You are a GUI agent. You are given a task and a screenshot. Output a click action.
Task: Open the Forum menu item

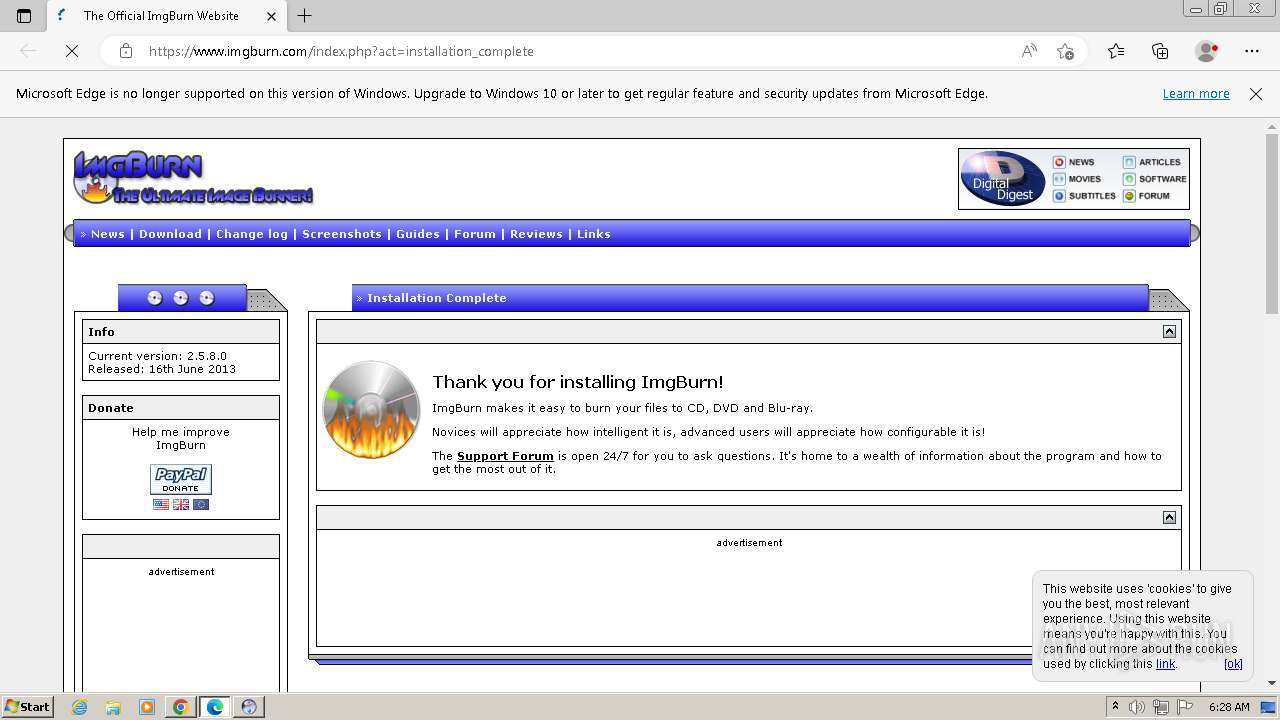[475, 234]
